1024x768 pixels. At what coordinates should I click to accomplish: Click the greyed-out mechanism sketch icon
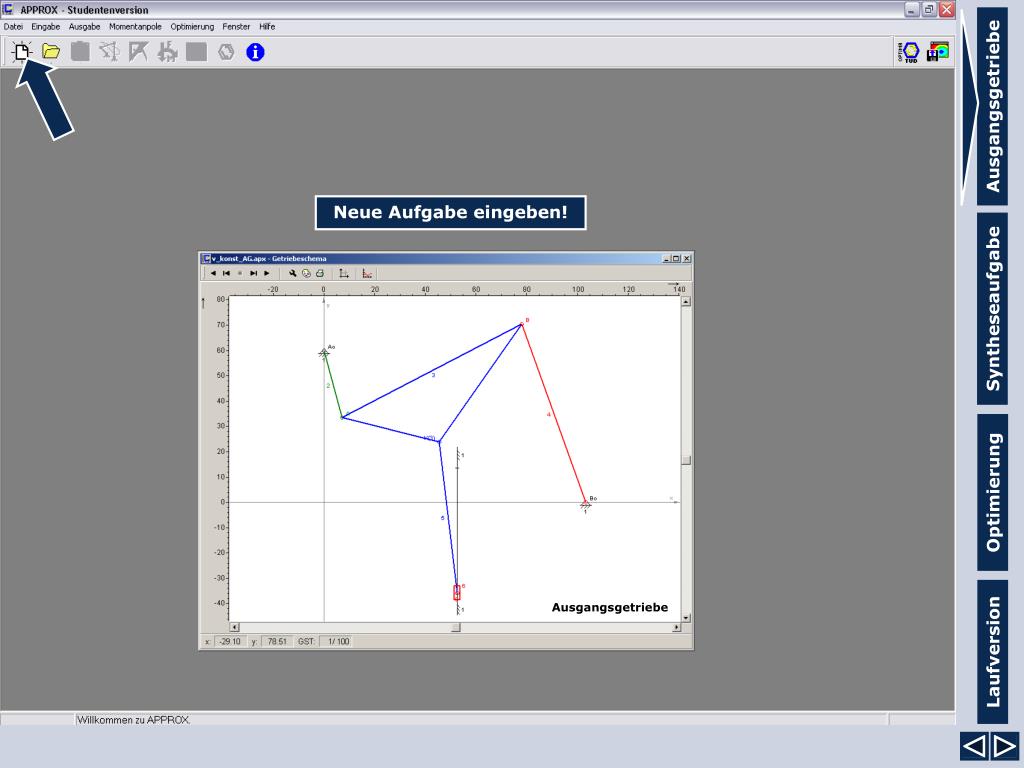(x=109, y=52)
